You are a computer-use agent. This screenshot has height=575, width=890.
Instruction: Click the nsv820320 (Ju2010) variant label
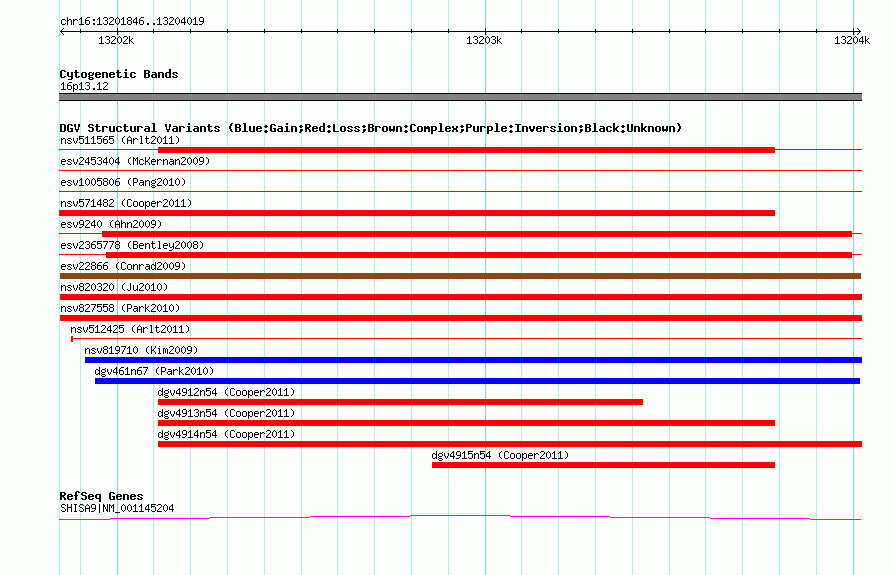114,287
